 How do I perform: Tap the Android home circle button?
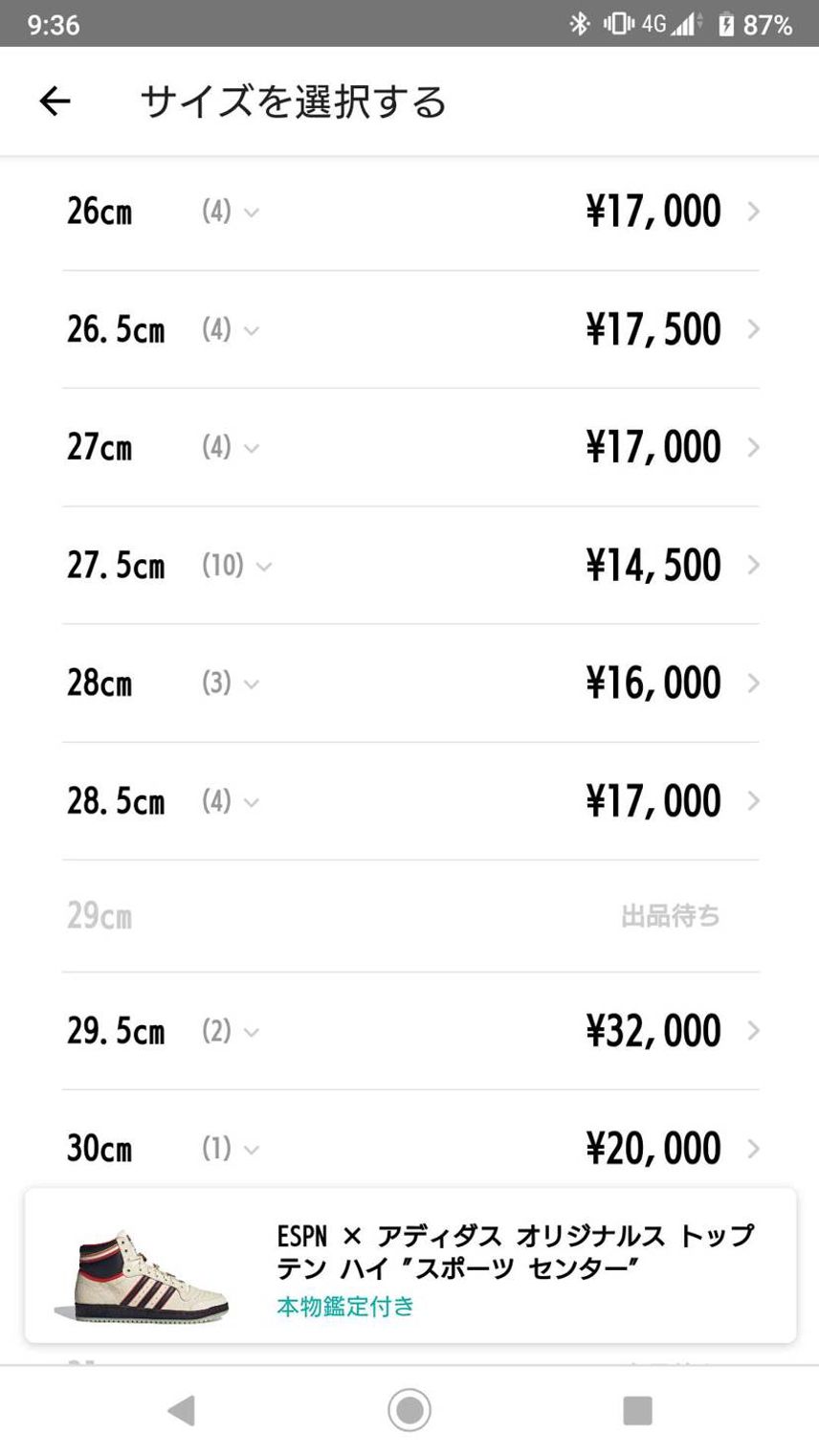click(409, 1410)
